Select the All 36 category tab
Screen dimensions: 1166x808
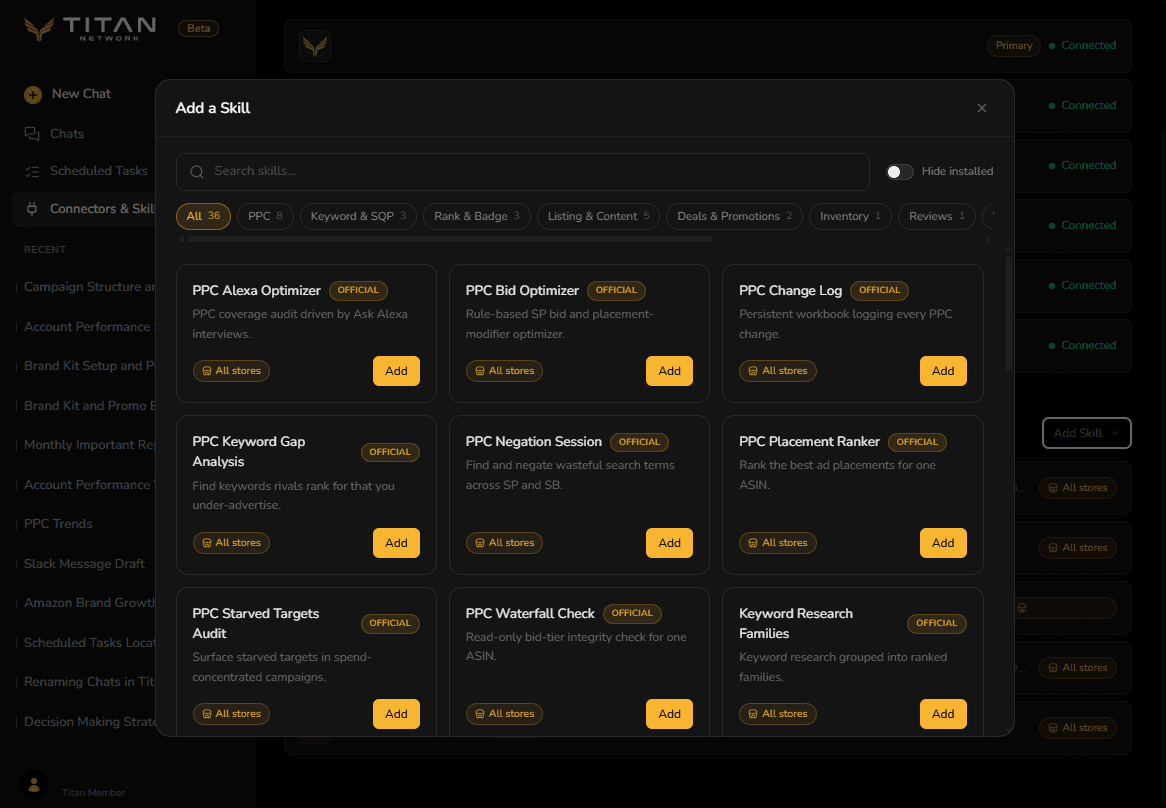click(203, 216)
